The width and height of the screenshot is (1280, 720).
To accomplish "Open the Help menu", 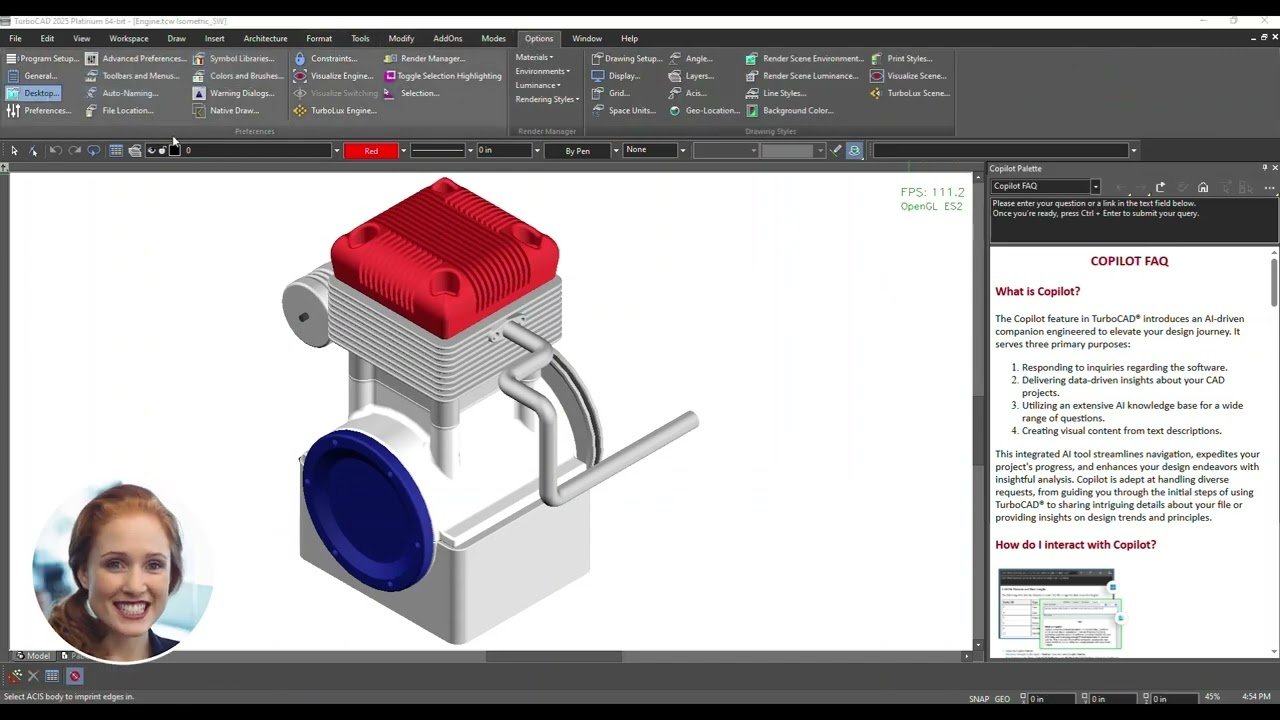I will tap(629, 39).
